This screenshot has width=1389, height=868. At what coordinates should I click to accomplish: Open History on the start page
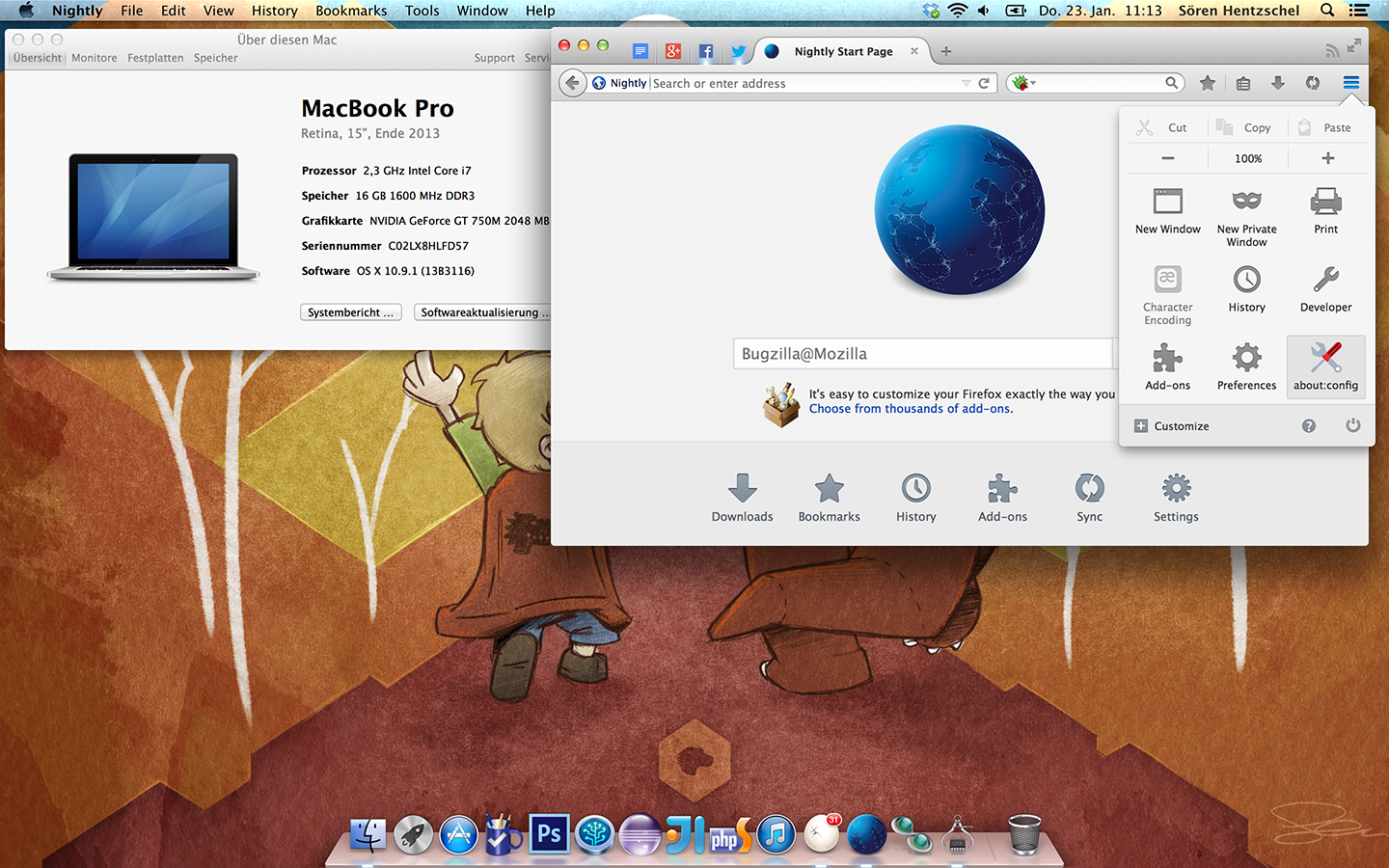pos(915,498)
